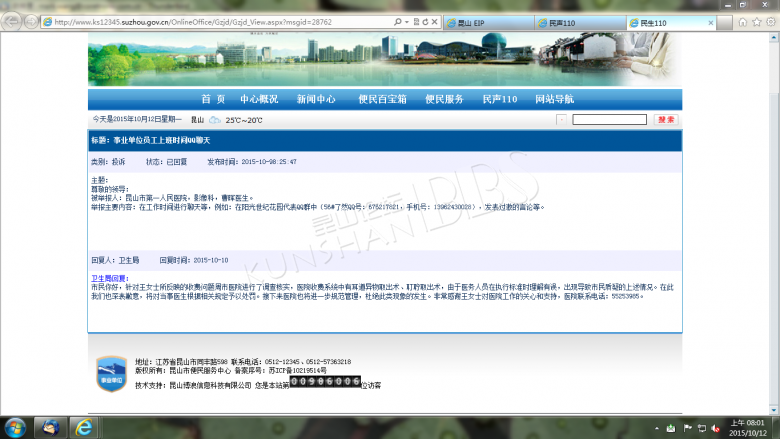Screen dimensions: 780x439
Task: Open the dropdown left of site search box
Action: coord(561,120)
